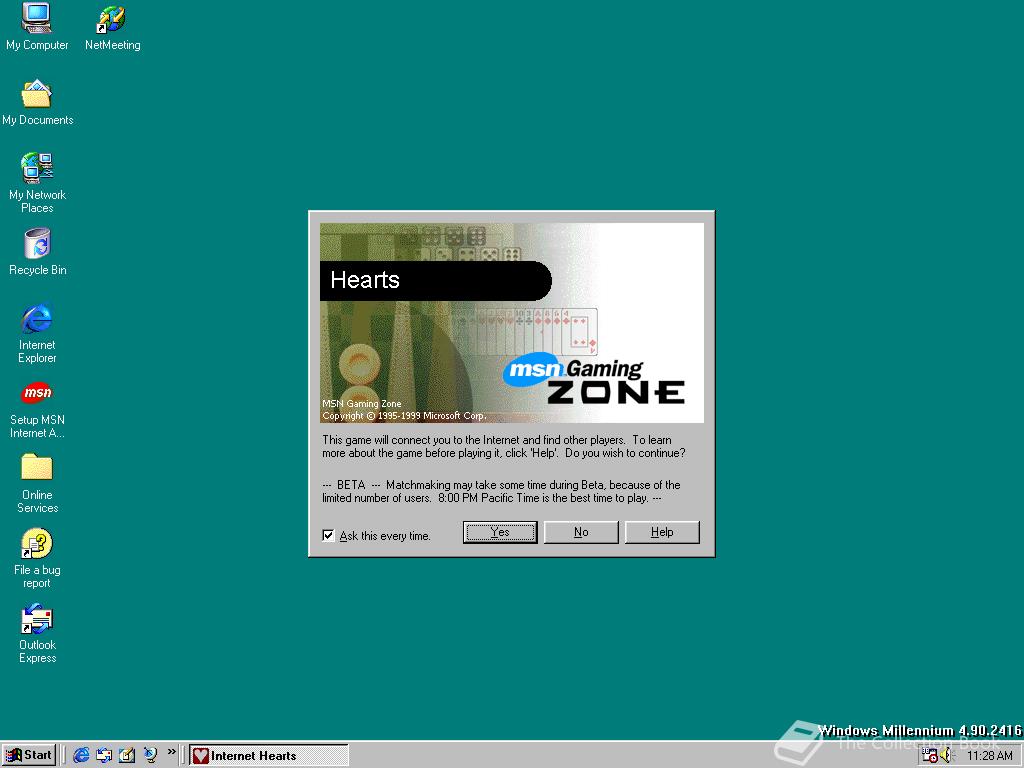Launch Outlook Express from Quick Launch bar
The width and height of the screenshot is (1024, 768).
point(104,755)
